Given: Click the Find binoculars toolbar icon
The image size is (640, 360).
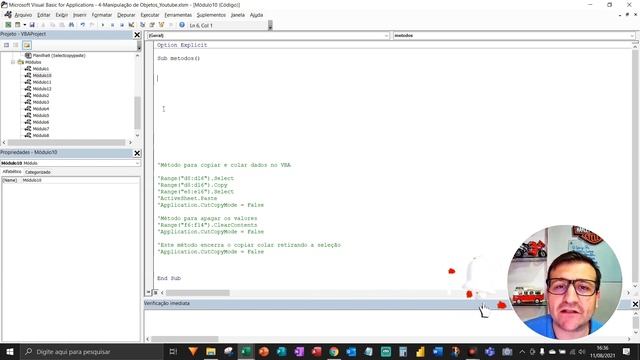Looking at the screenshot, I should pyautogui.click(x=71, y=25).
